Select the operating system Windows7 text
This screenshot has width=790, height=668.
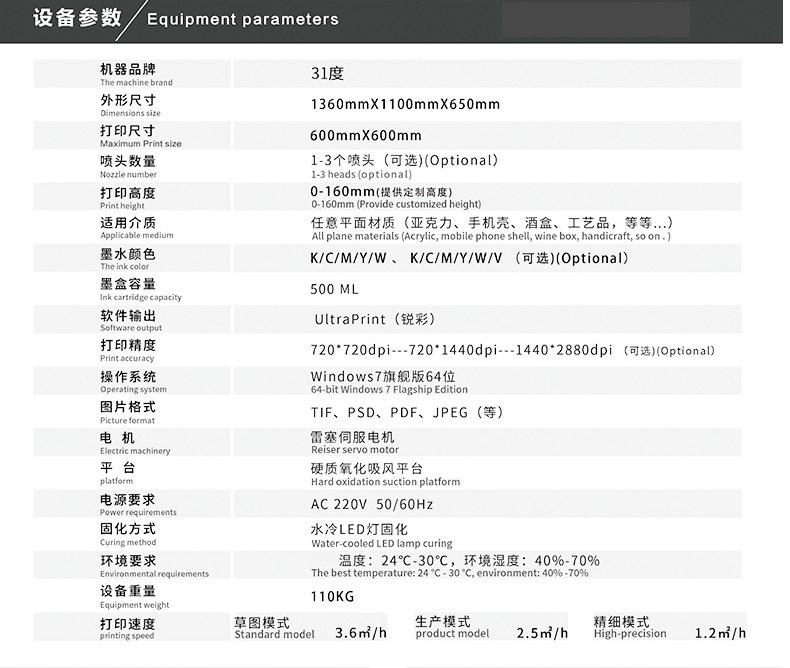click(x=383, y=377)
